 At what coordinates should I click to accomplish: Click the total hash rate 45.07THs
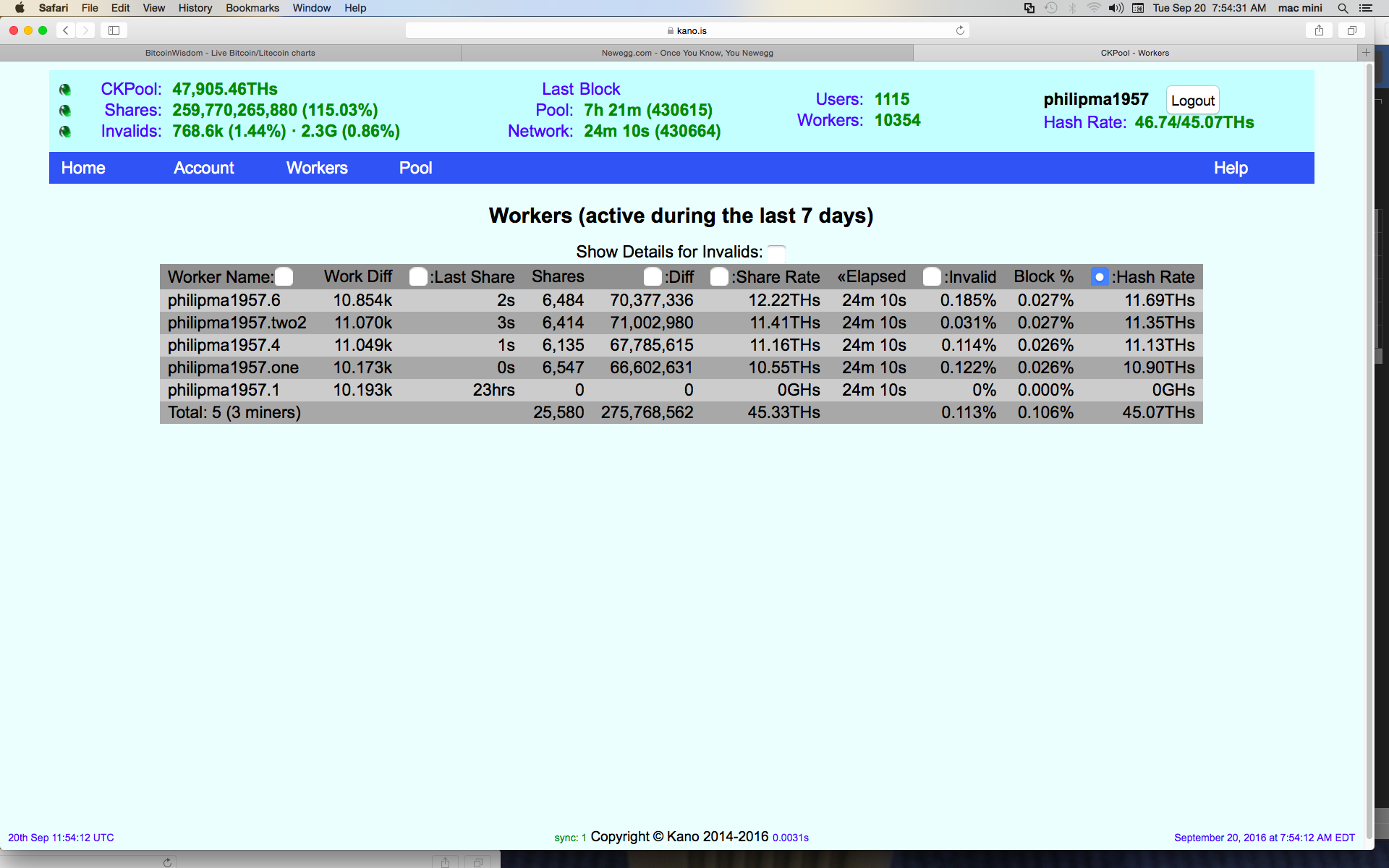1158,412
